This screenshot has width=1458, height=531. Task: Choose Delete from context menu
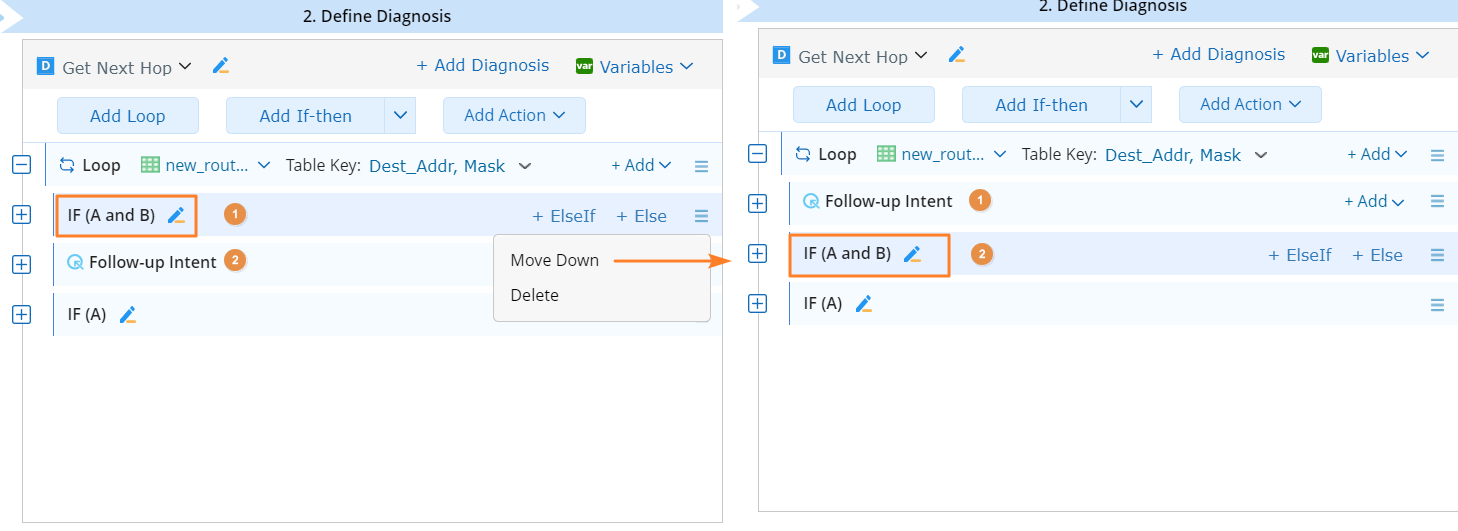pyautogui.click(x=534, y=295)
